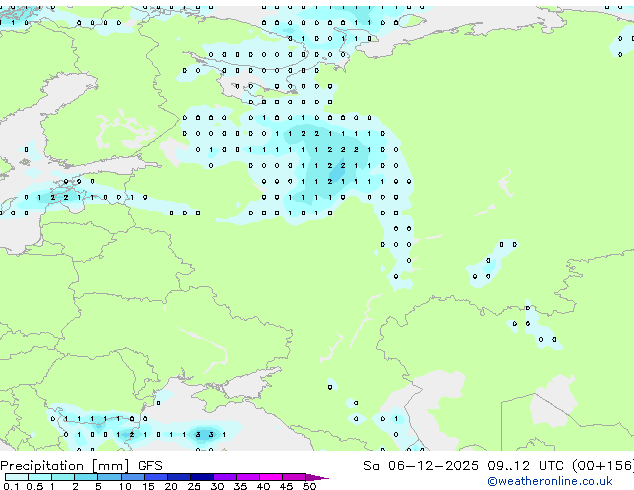Select the 25–30 mm legend color swatch
Screen dimensions: 634x490
point(202,477)
